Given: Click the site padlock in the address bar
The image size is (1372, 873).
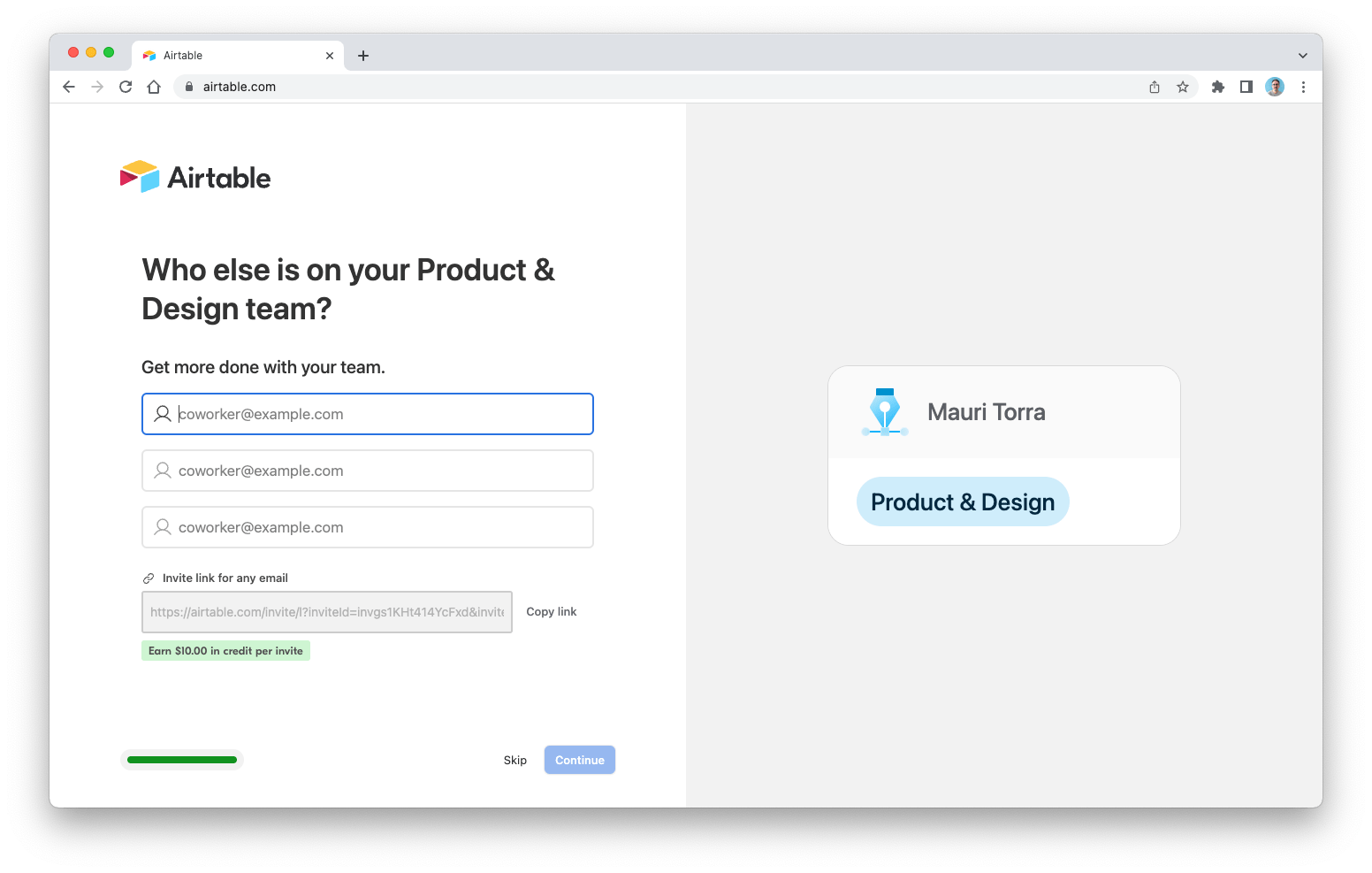Looking at the screenshot, I should pos(187,87).
